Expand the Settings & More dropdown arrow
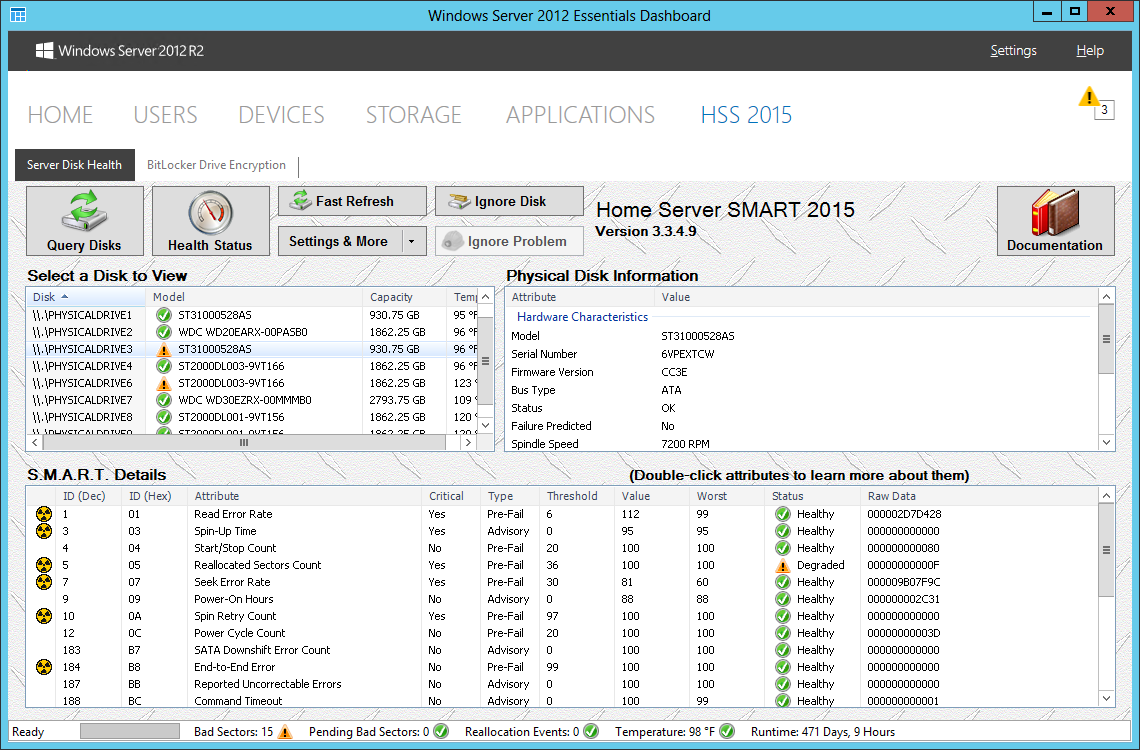Screen dimensions: 1140x750 tap(412, 241)
